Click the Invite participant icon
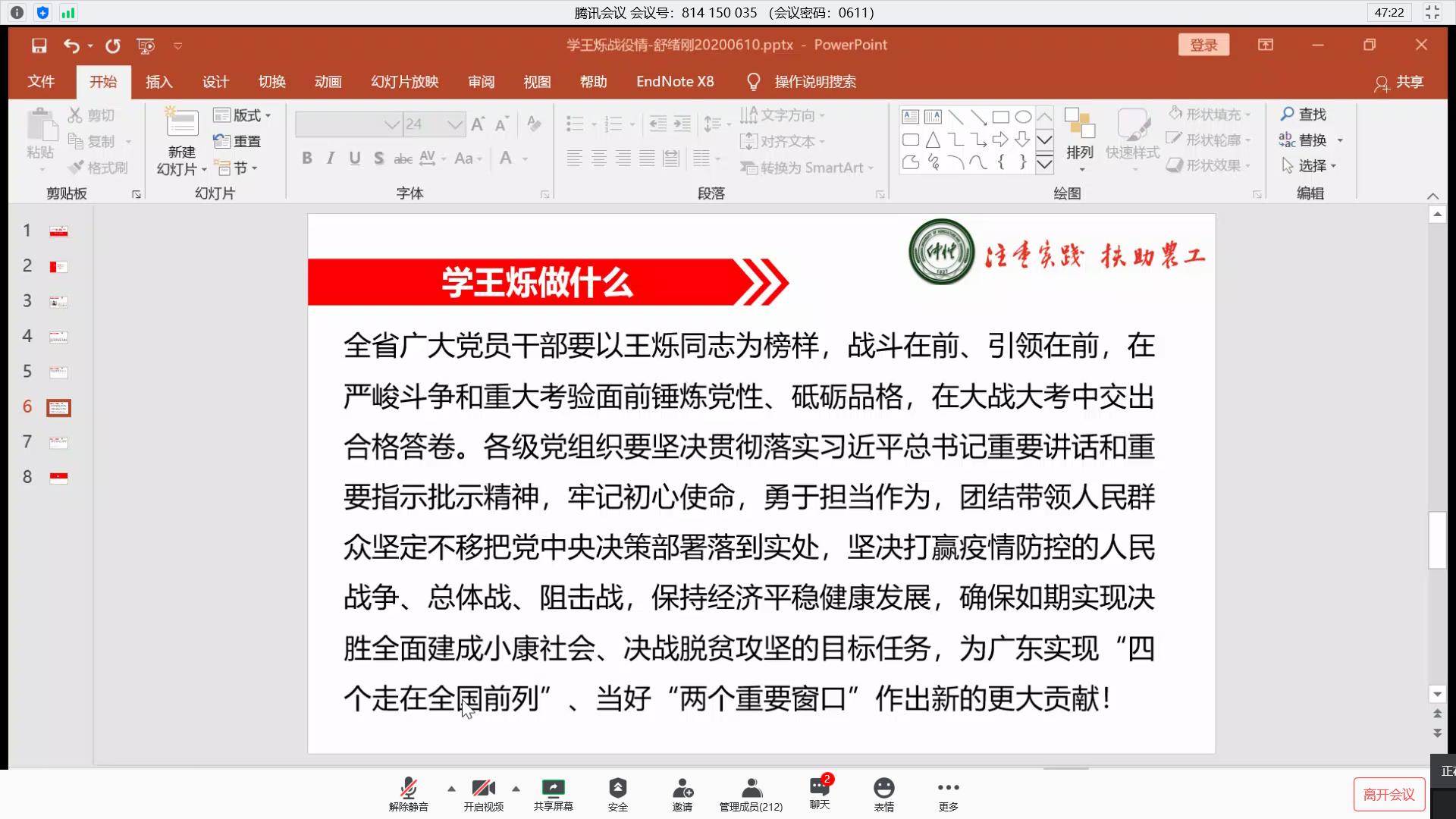Screen dimensions: 1456x819 (x=682, y=788)
